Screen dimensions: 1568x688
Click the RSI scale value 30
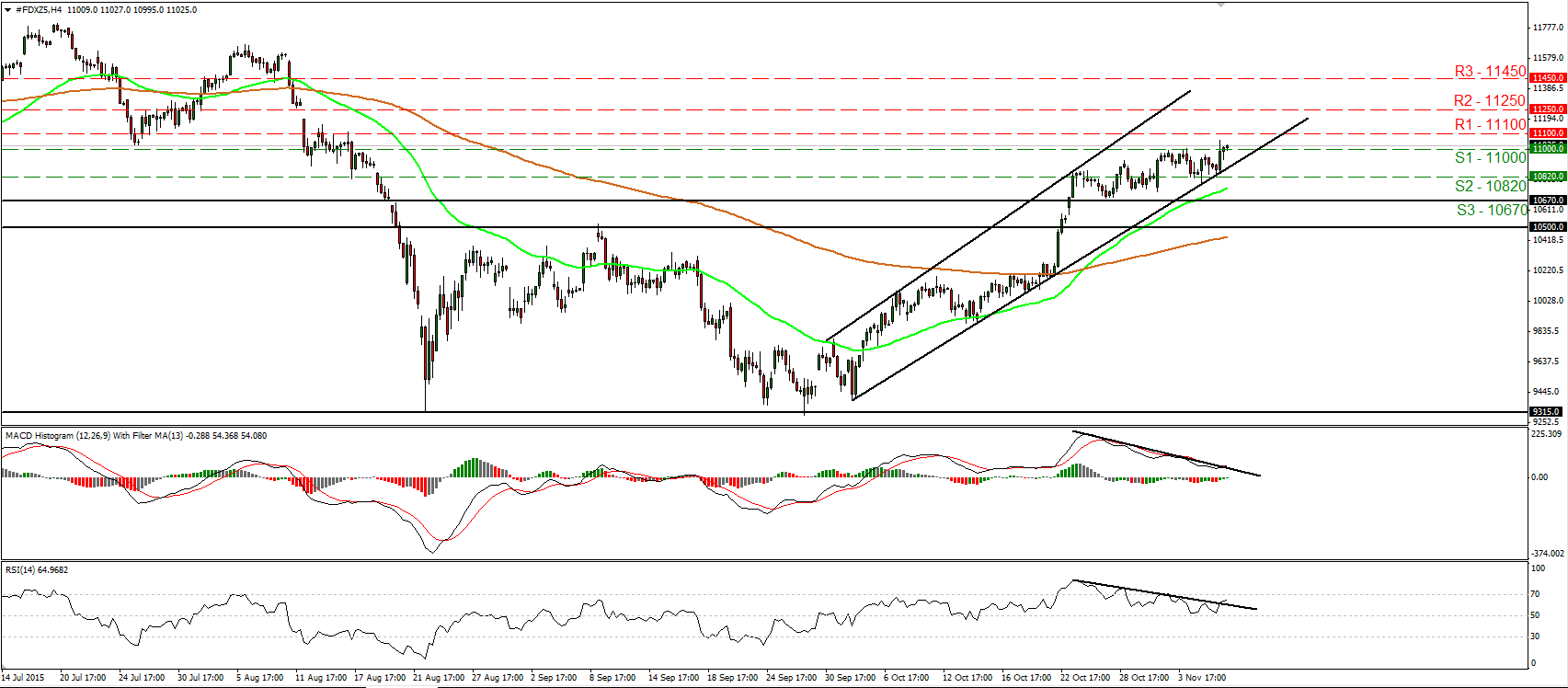point(1536,636)
